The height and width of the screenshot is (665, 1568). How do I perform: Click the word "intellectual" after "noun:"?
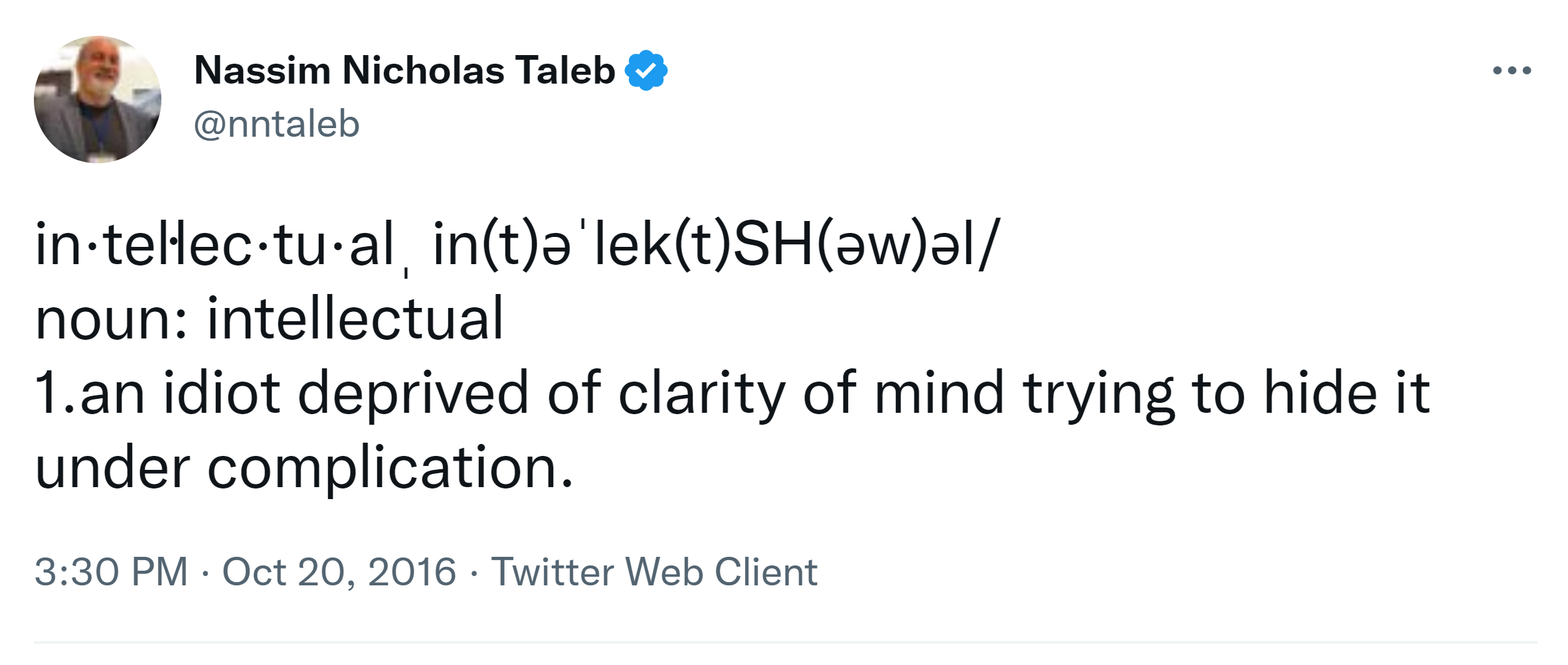coord(355,319)
